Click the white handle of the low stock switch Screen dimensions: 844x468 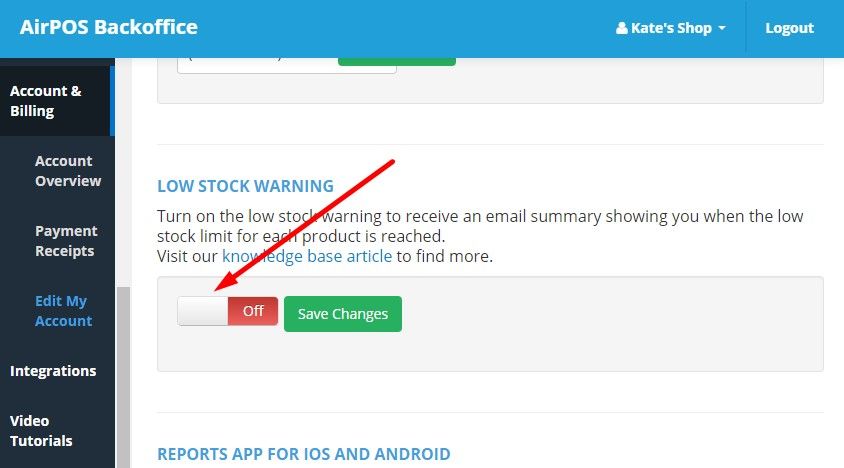pyautogui.click(x=203, y=311)
